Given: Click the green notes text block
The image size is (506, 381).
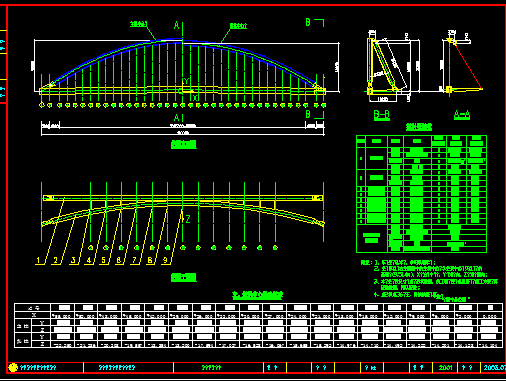Looking at the screenshot, I should tap(429, 279).
